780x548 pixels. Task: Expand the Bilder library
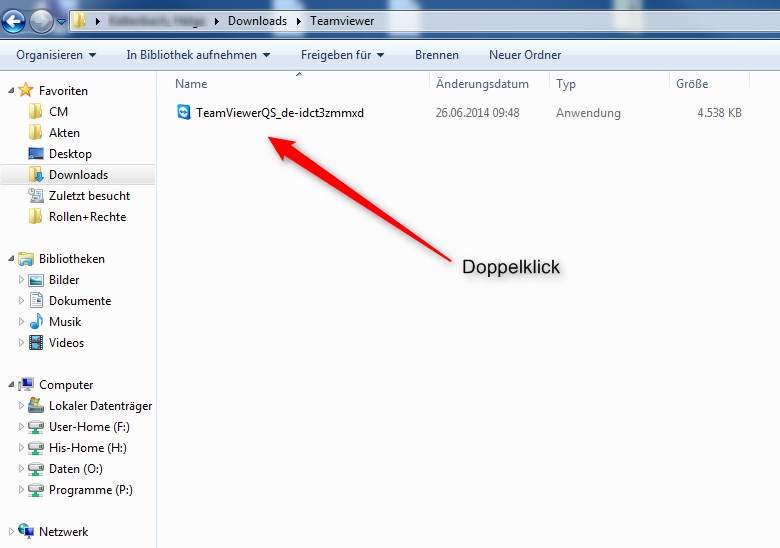tap(21, 279)
